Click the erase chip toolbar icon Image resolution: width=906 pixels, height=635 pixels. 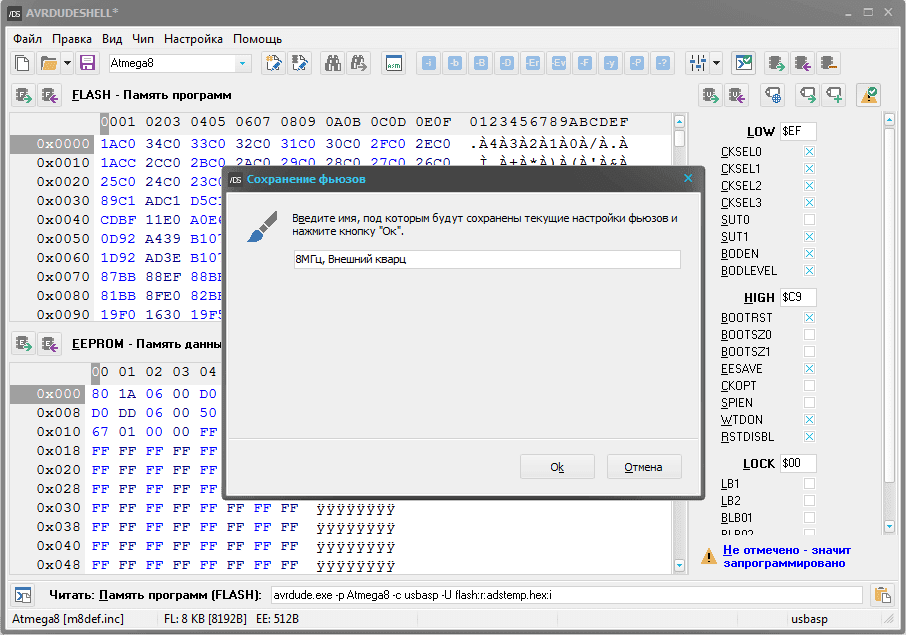tap(829, 63)
